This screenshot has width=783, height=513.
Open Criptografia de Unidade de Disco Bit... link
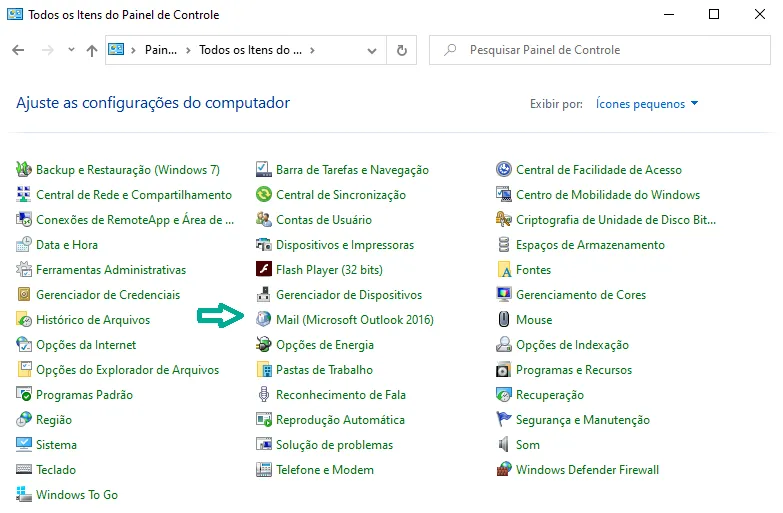coord(616,220)
